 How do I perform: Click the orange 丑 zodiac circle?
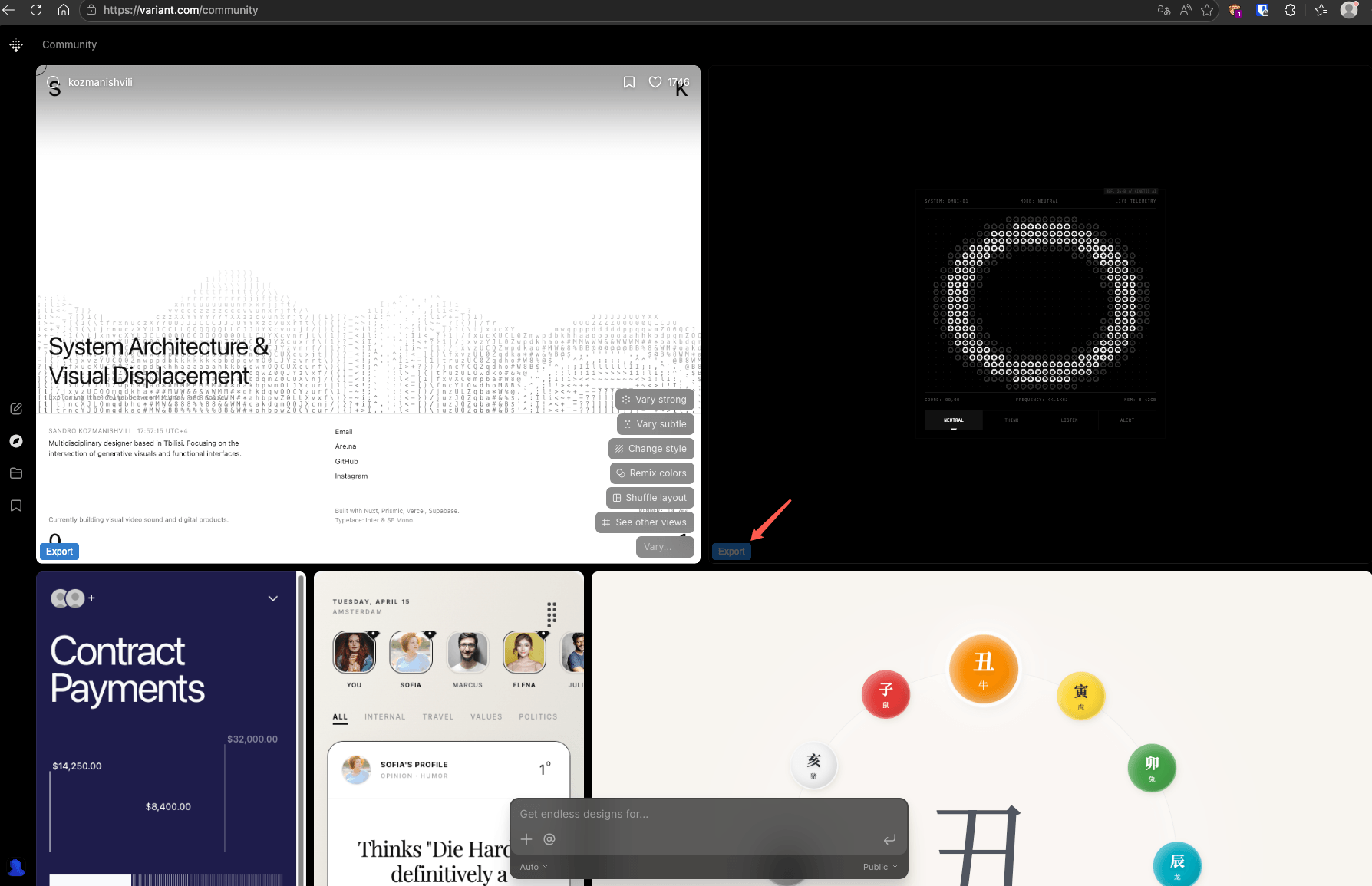(984, 669)
